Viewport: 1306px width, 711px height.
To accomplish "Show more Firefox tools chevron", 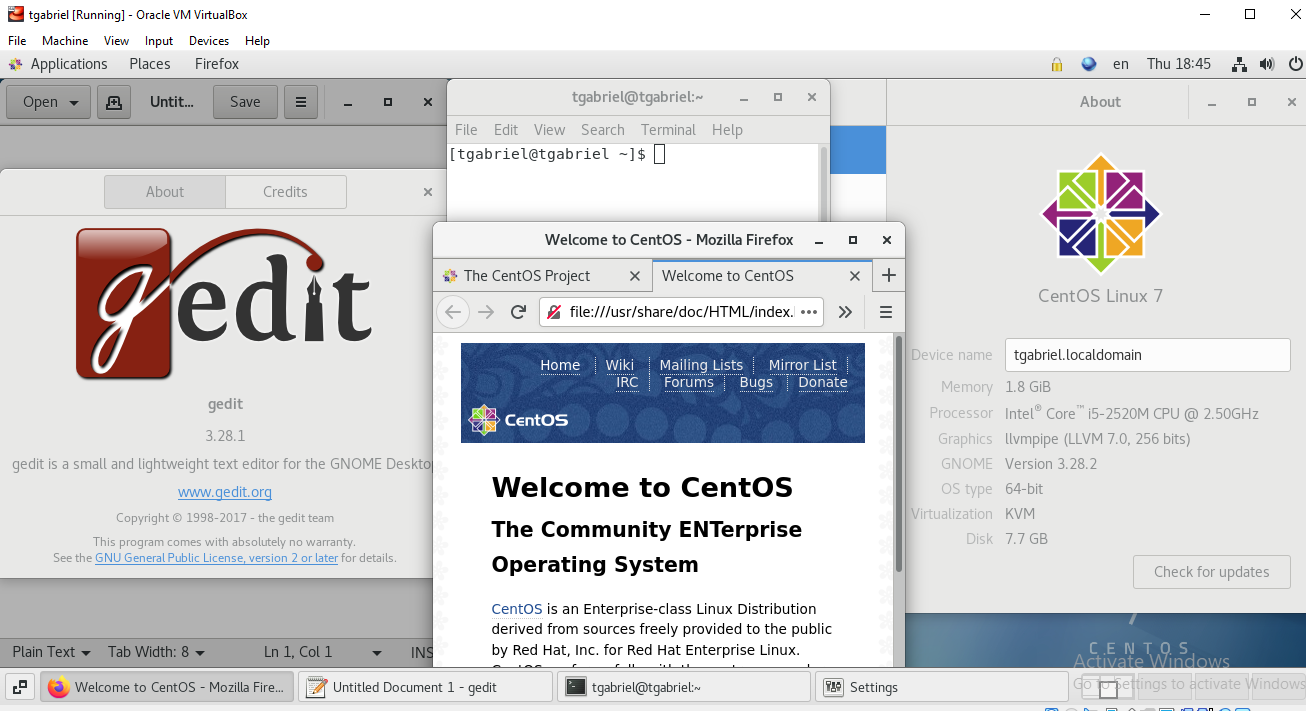I will pyautogui.click(x=845, y=312).
